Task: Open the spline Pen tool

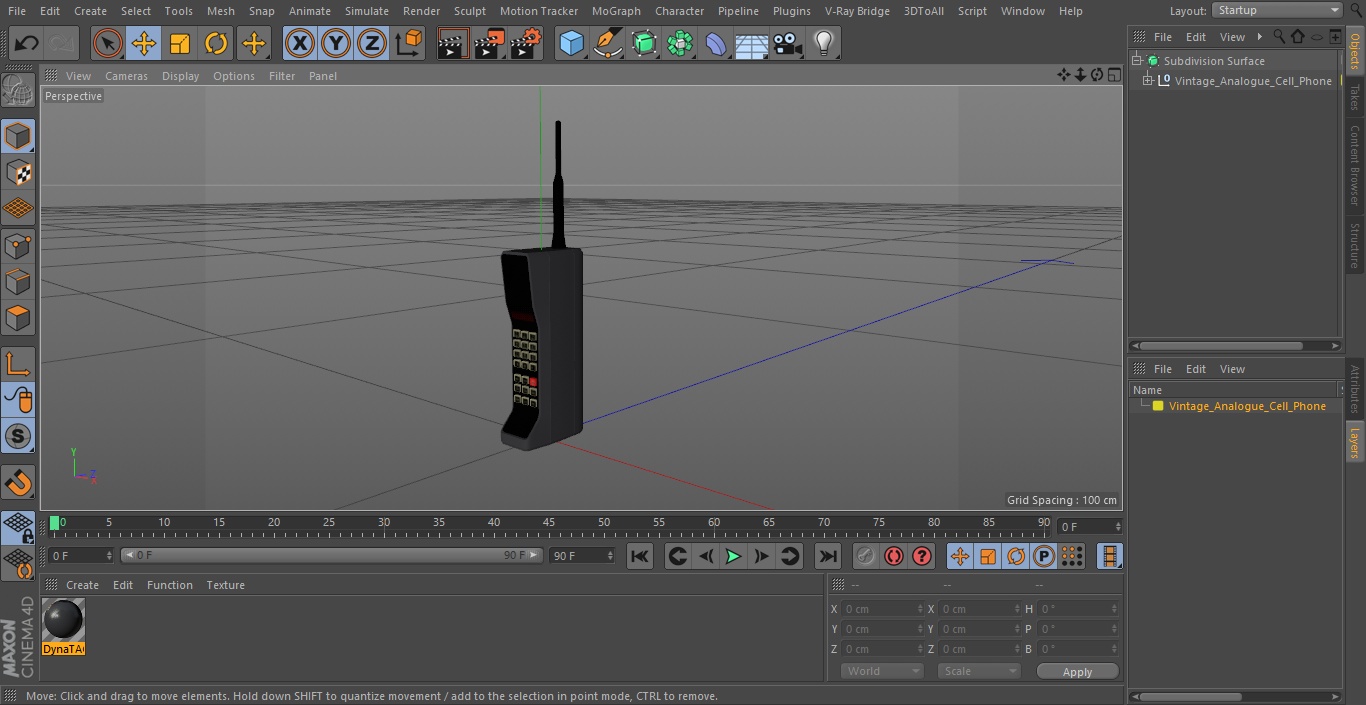Action: click(x=607, y=43)
